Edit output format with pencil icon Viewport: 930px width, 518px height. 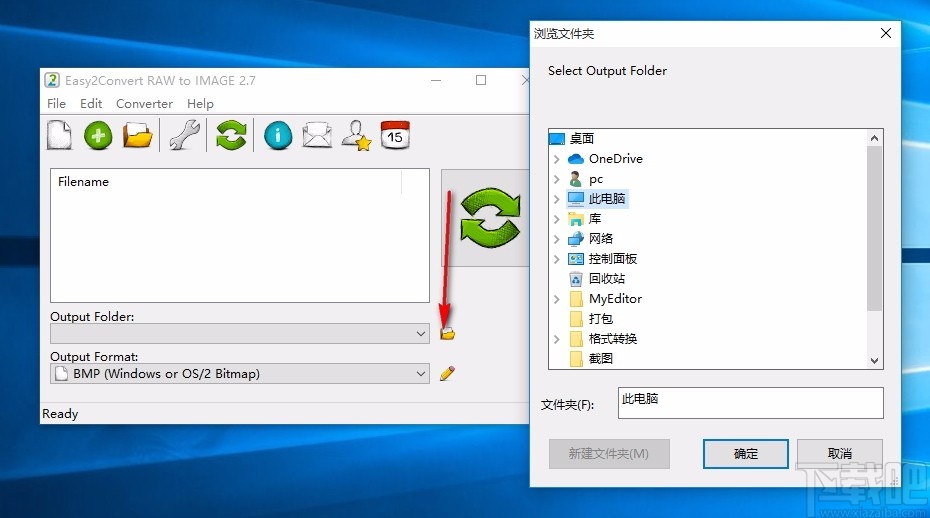click(447, 374)
